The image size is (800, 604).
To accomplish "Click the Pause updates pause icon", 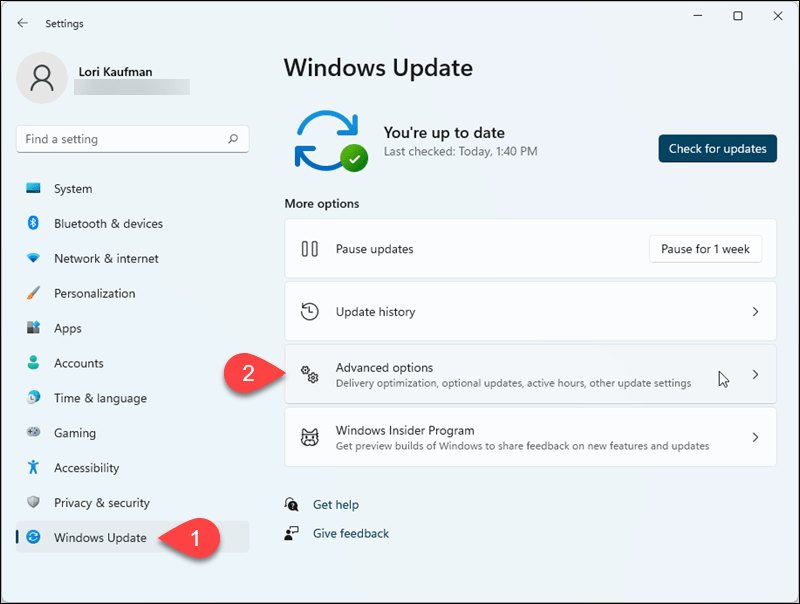I will click(310, 249).
